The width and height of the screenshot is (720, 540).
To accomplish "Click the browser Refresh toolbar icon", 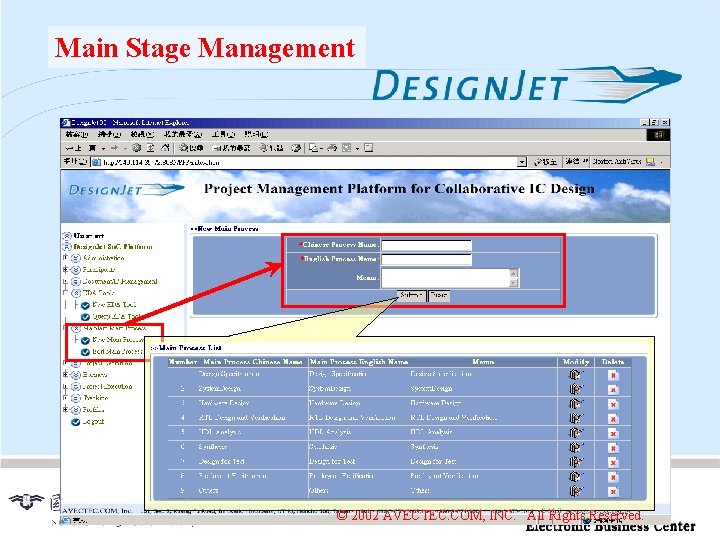I will (151, 148).
